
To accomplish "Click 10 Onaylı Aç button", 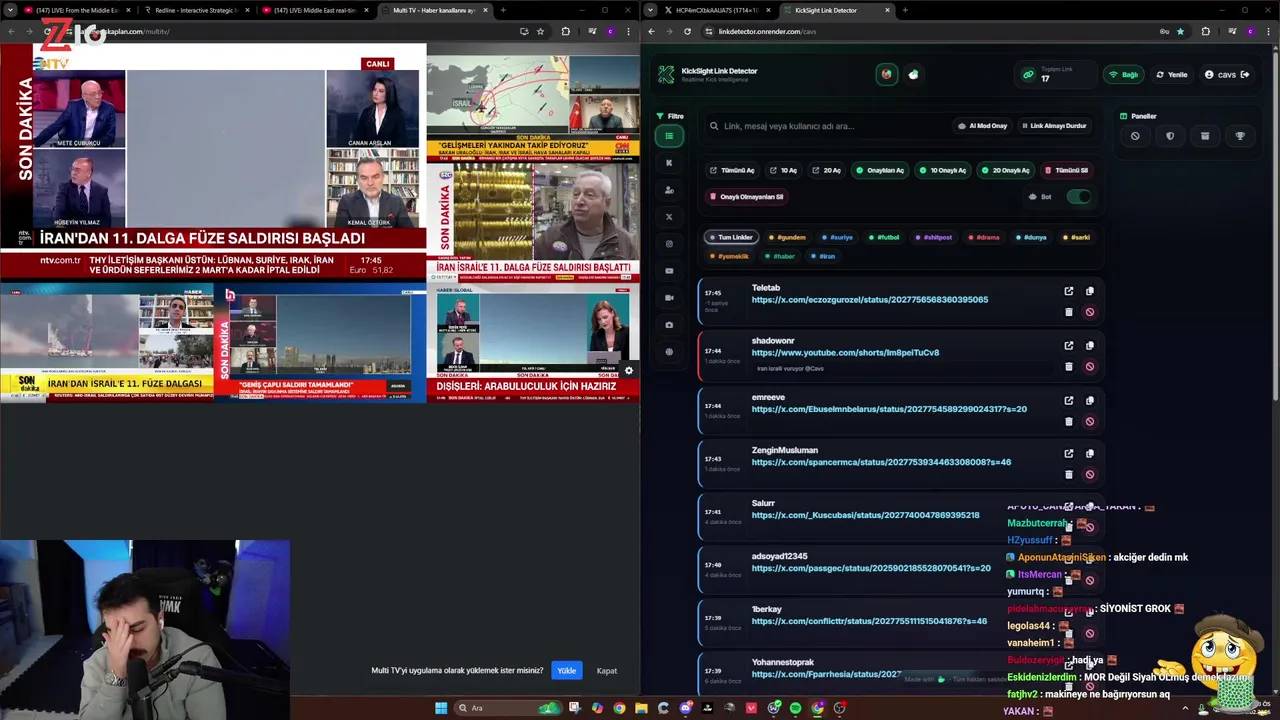I will pyautogui.click(x=943, y=170).
